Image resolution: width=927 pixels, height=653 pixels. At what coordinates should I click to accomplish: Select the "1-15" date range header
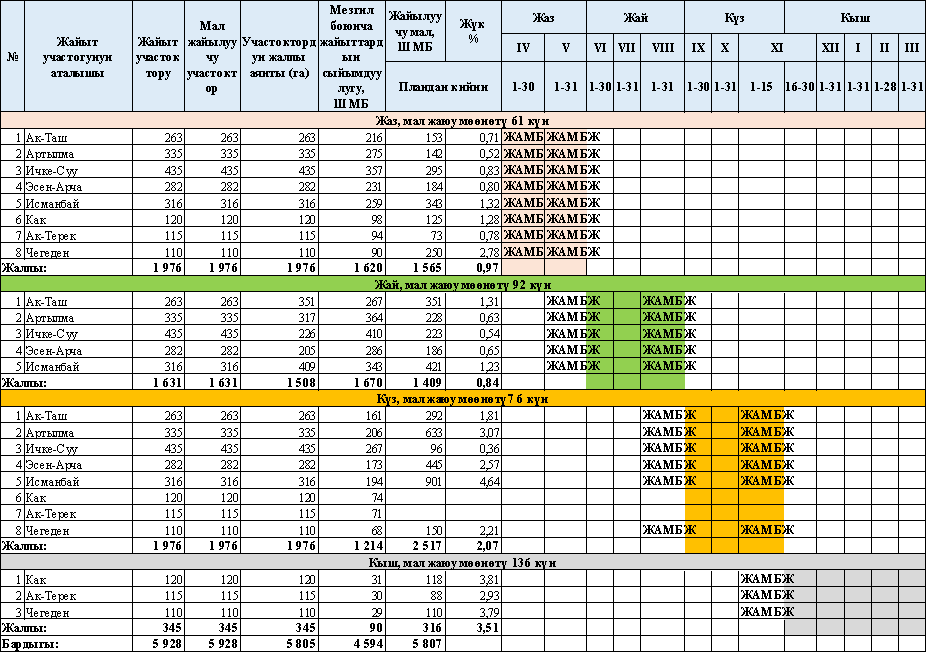coord(761,86)
